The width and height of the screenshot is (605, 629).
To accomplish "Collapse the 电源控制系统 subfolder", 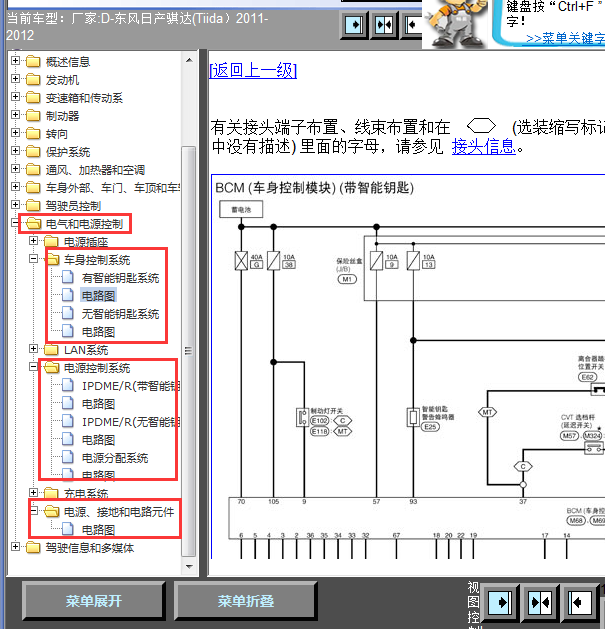I will point(34,367).
